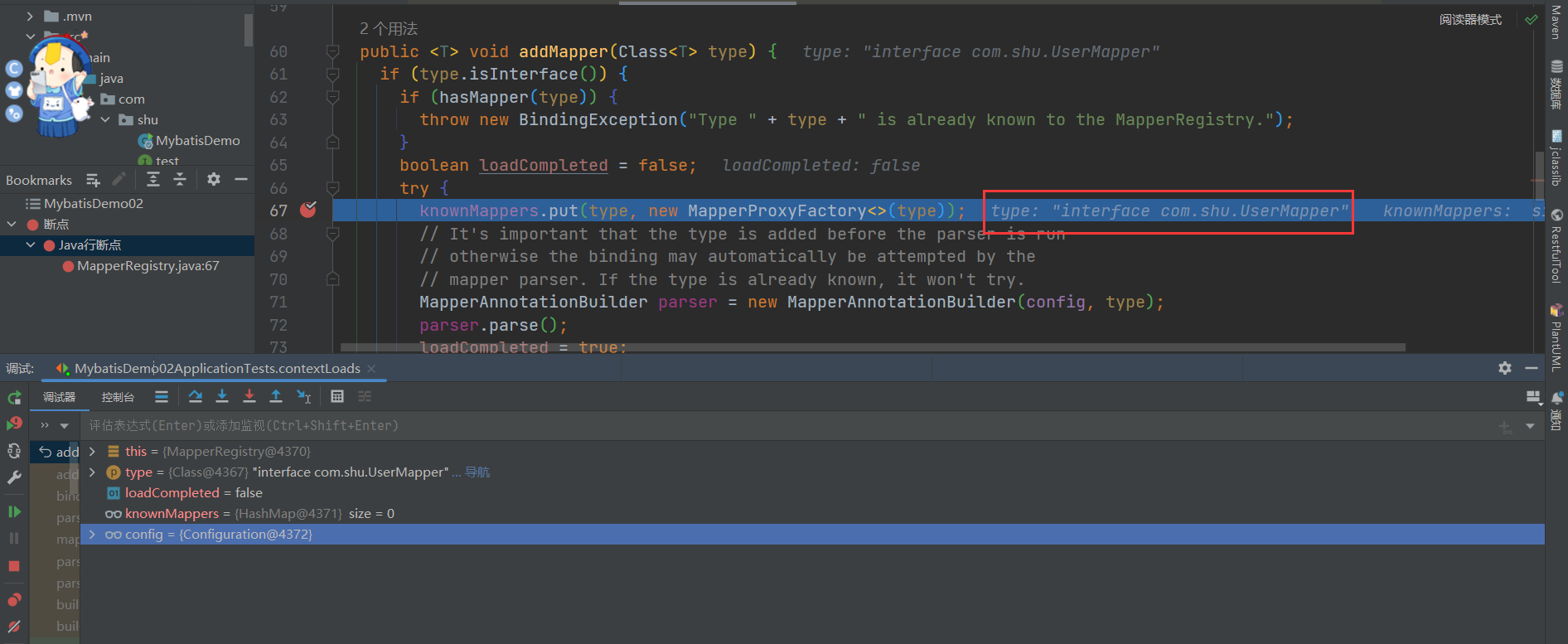Click Run to Cursor icon
The width and height of the screenshot is (1568, 644).
point(303,397)
